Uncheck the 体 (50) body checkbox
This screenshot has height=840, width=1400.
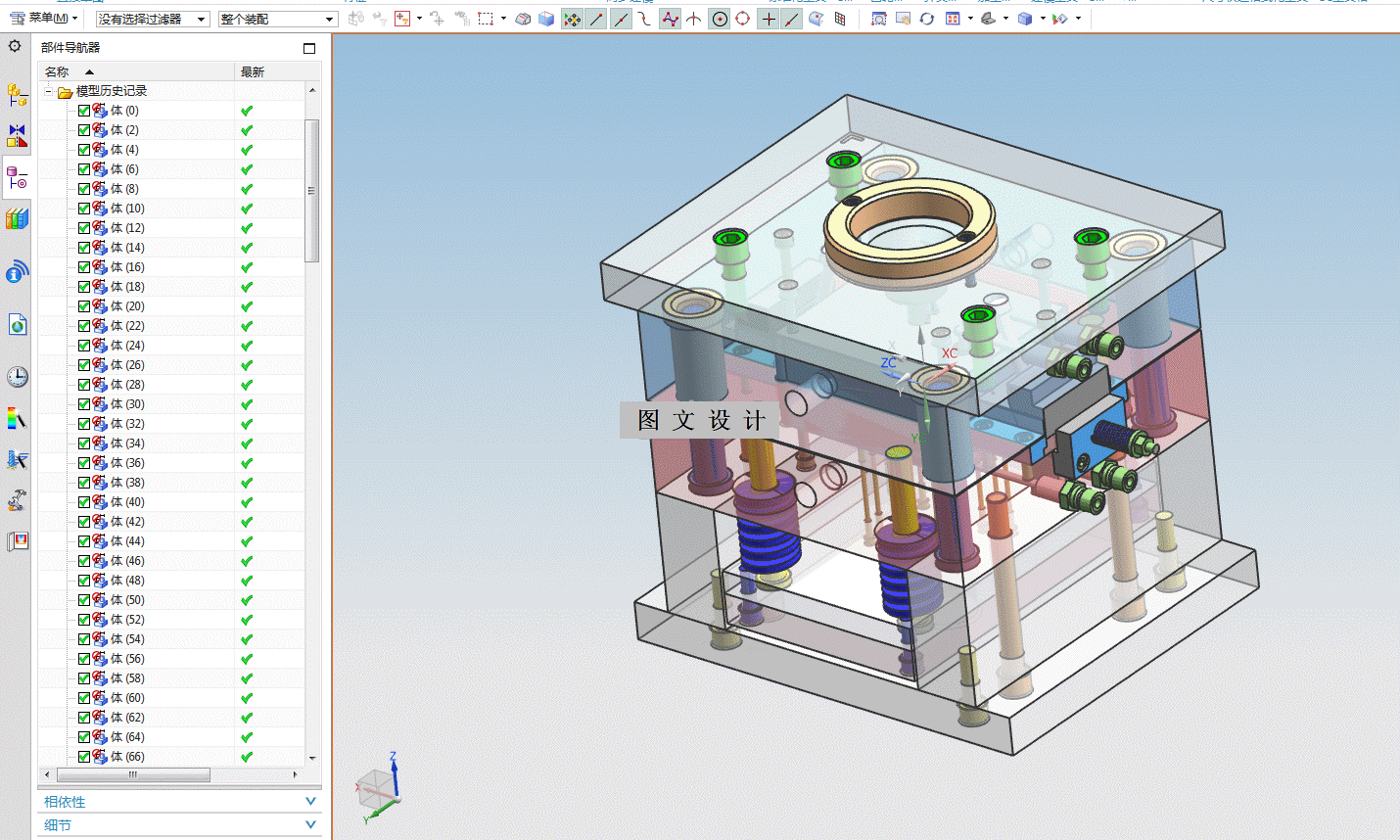tap(84, 600)
